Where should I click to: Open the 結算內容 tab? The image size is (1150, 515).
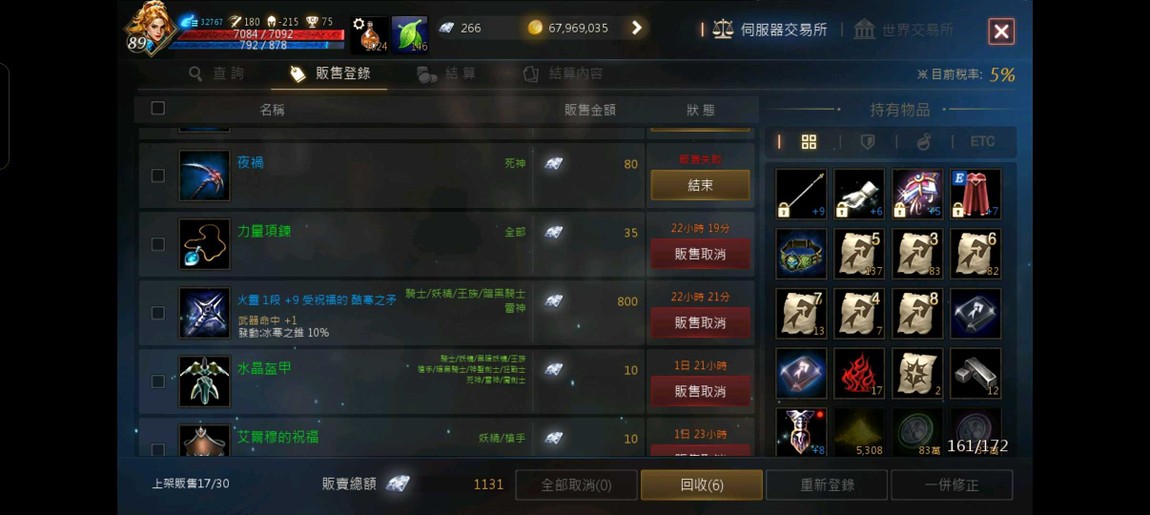point(563,73)
